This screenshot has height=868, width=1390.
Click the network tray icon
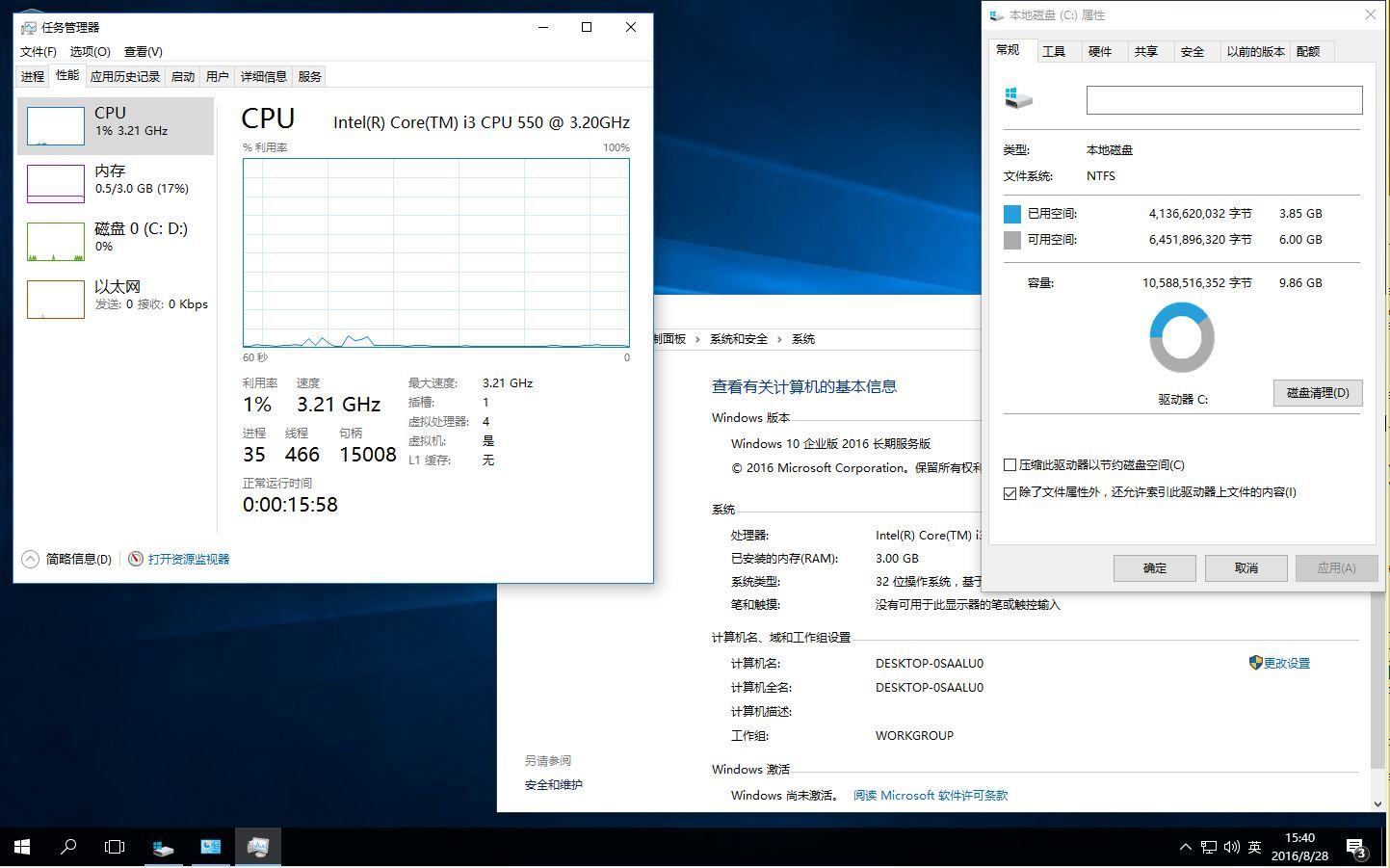[x=1208, y=848]
